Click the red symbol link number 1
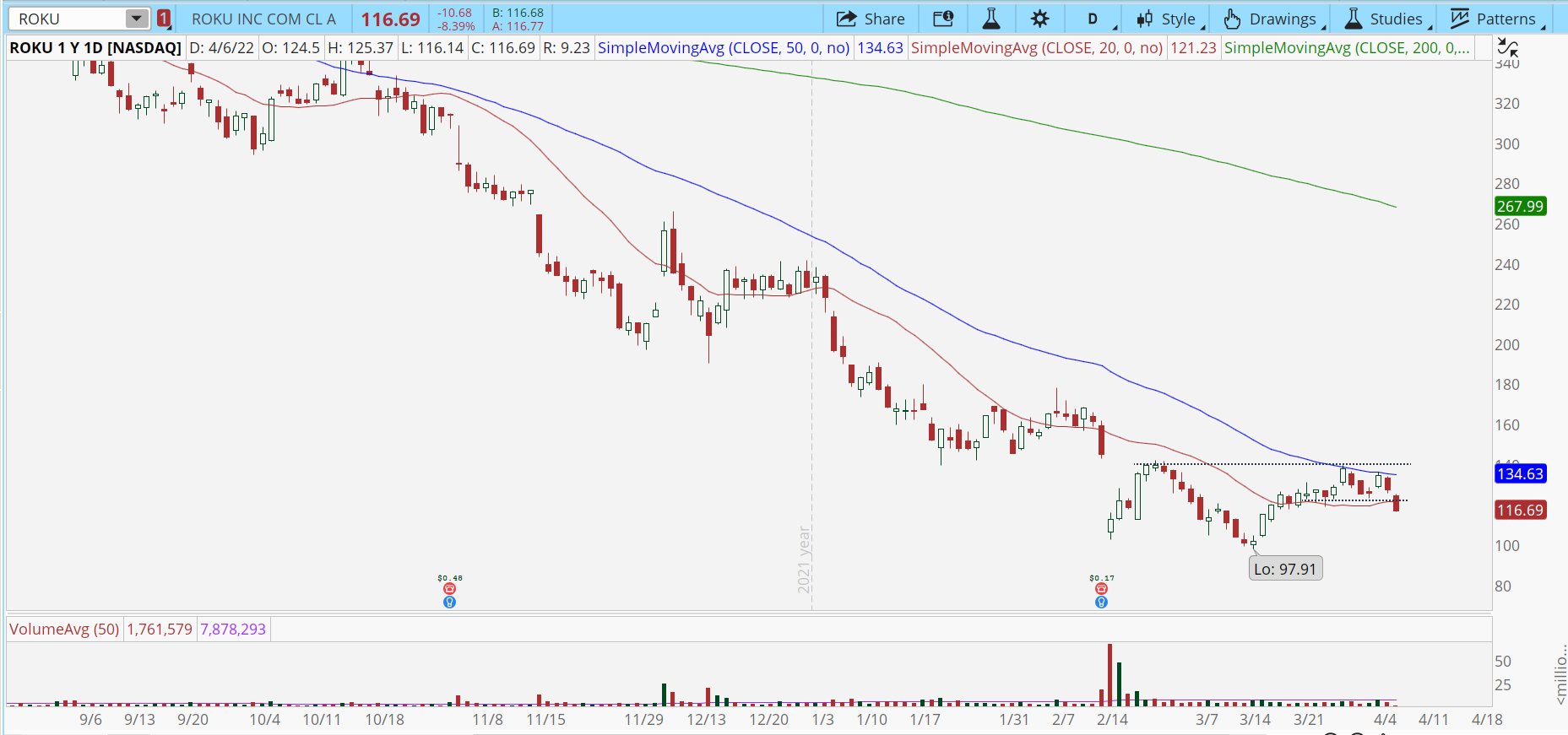1568x735 pixels. (164, 19)
